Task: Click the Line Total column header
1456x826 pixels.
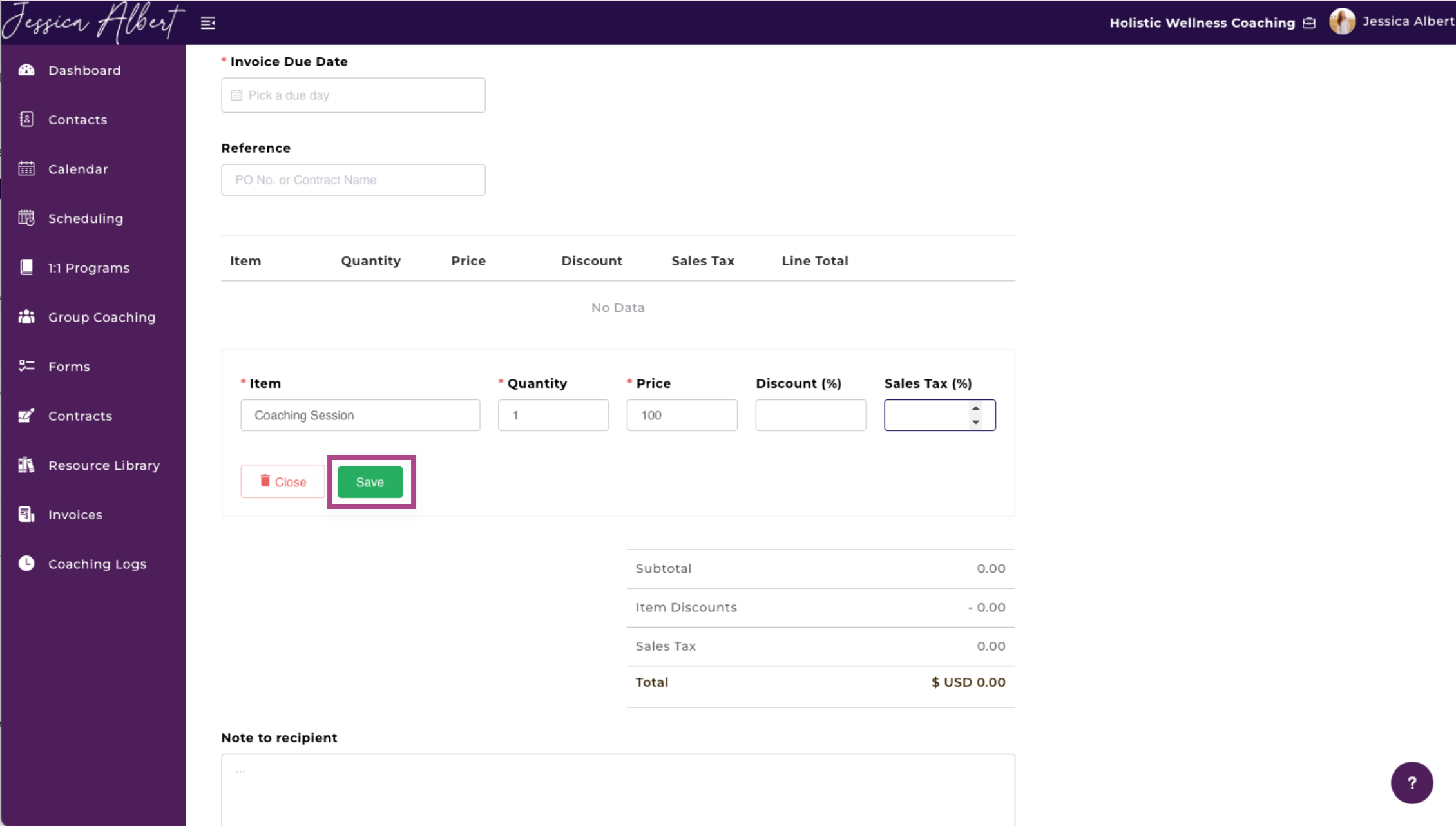Action: coord(815,261)
